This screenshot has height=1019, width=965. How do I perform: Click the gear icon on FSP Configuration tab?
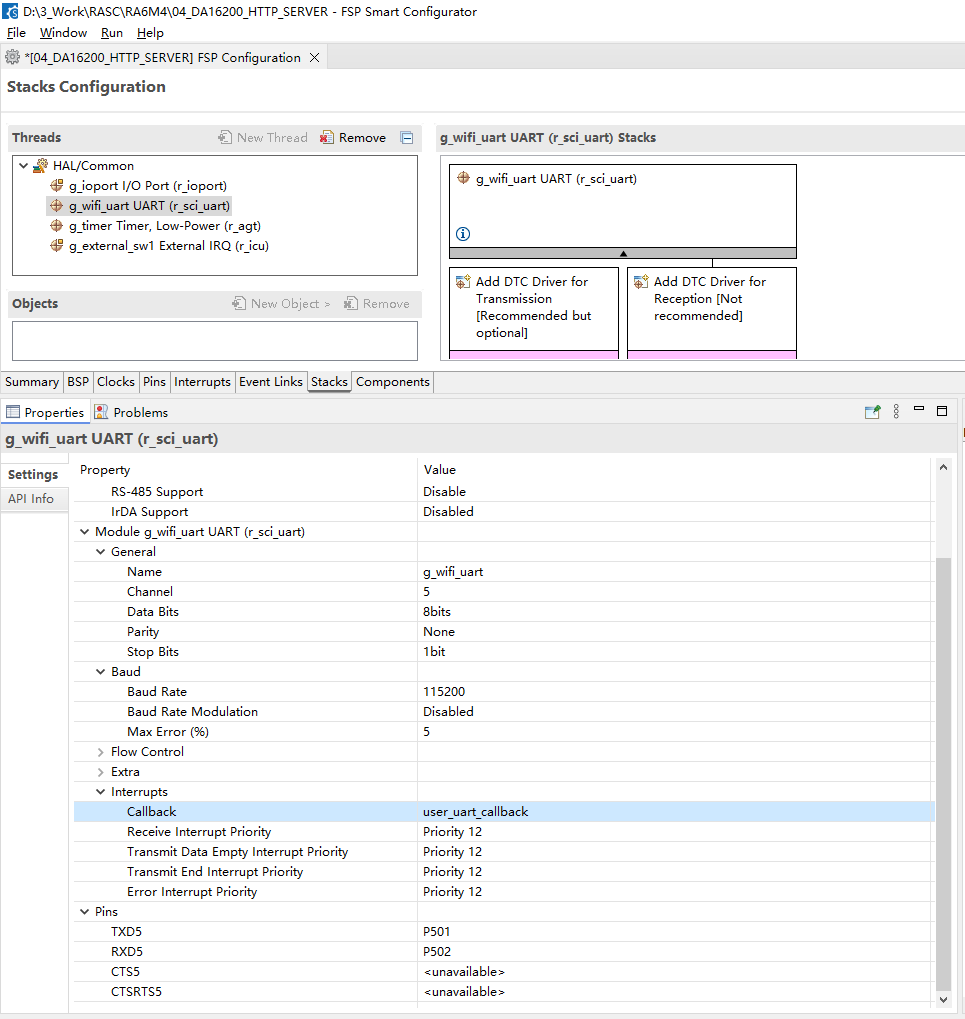(12, 57)
